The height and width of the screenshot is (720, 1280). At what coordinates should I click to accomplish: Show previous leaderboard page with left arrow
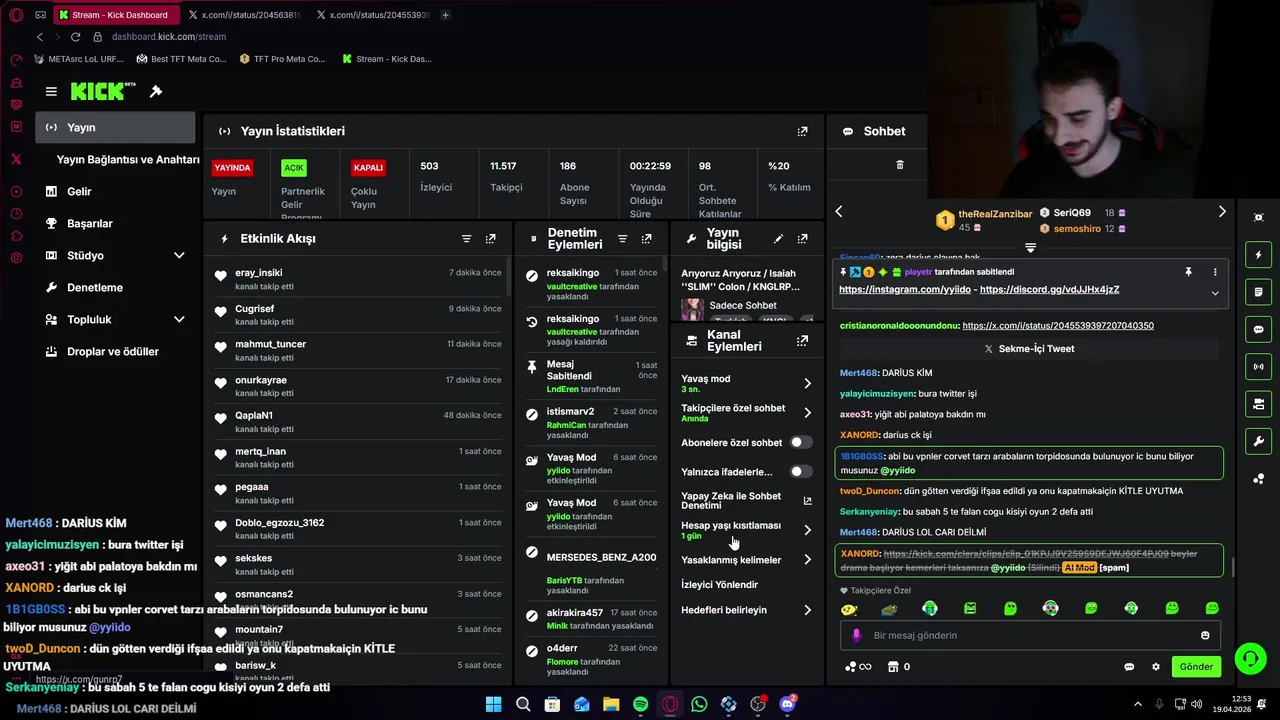point(839,212)
